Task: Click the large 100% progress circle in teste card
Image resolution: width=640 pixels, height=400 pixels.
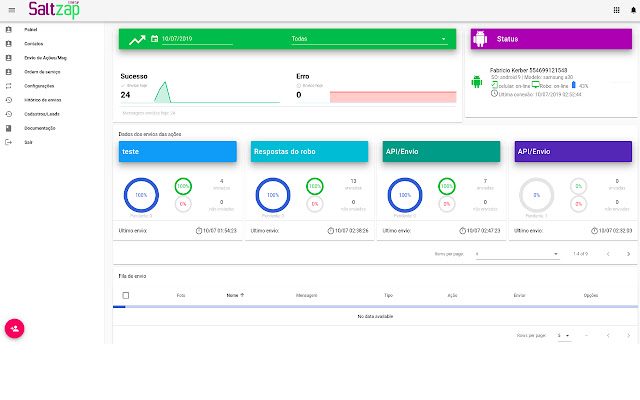Action: (x=141, y=195)
